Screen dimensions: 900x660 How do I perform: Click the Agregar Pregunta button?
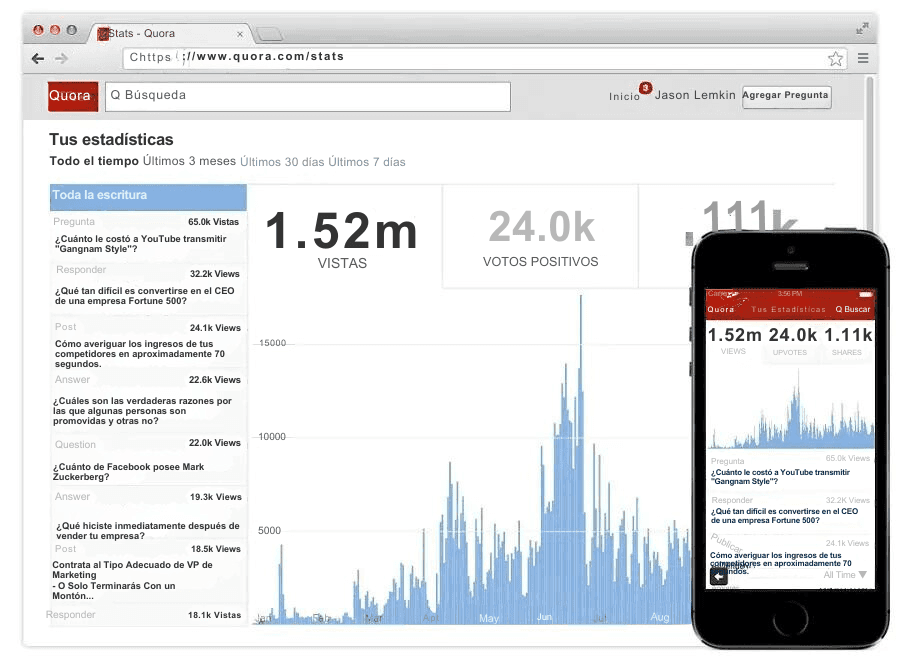click(786, 96)
